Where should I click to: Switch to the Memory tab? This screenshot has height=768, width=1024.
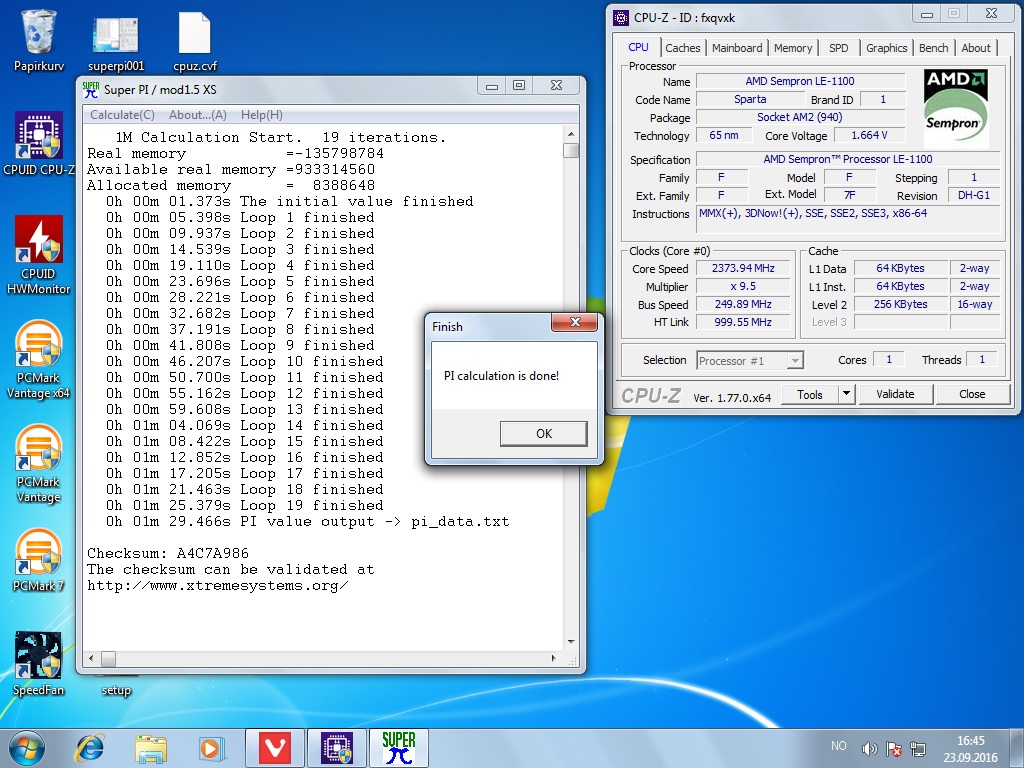(x=793, y=48)
